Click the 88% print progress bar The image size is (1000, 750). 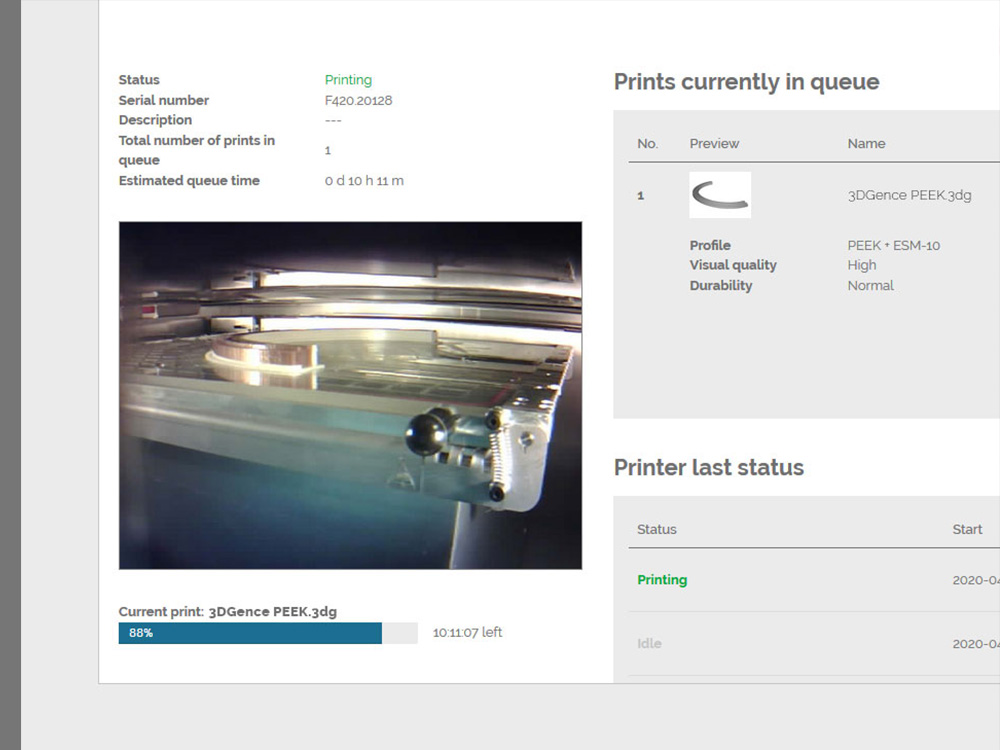(x=267, y=633)
